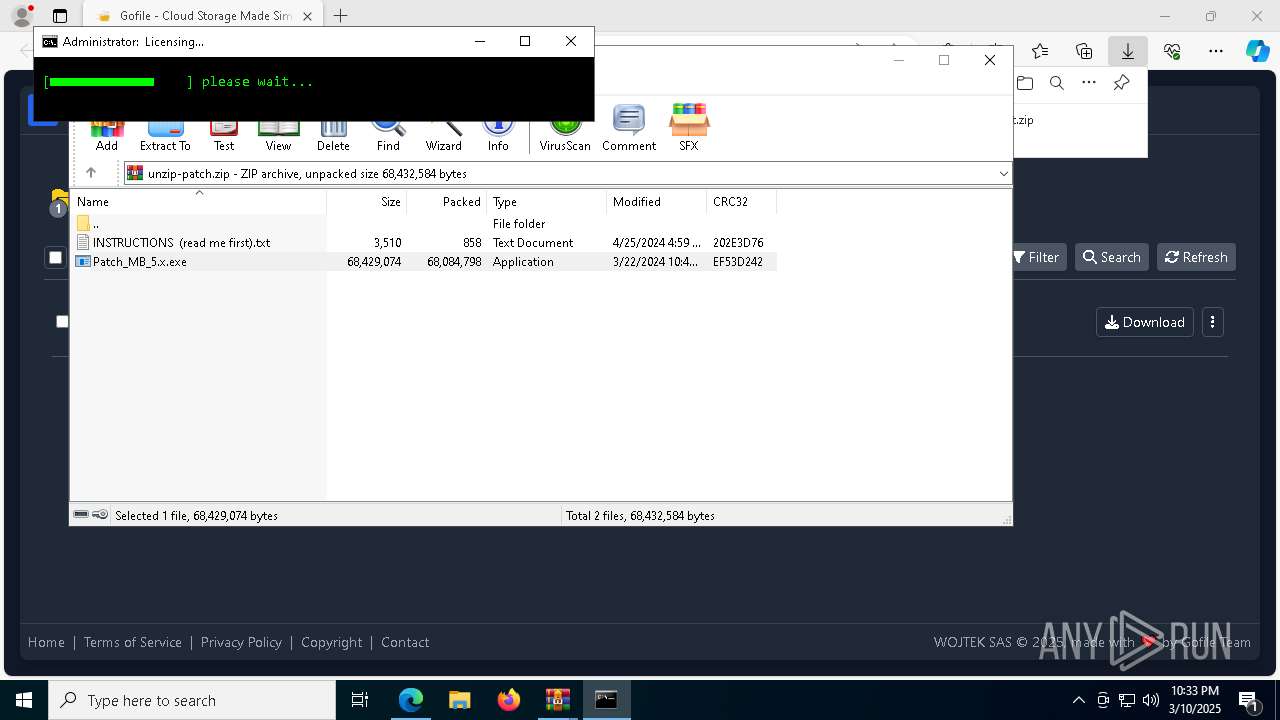Image resolution: width=1280 pixels, height=720 pixels.
Task: Open Edge Collections icon
Action: pos(1084,51)
